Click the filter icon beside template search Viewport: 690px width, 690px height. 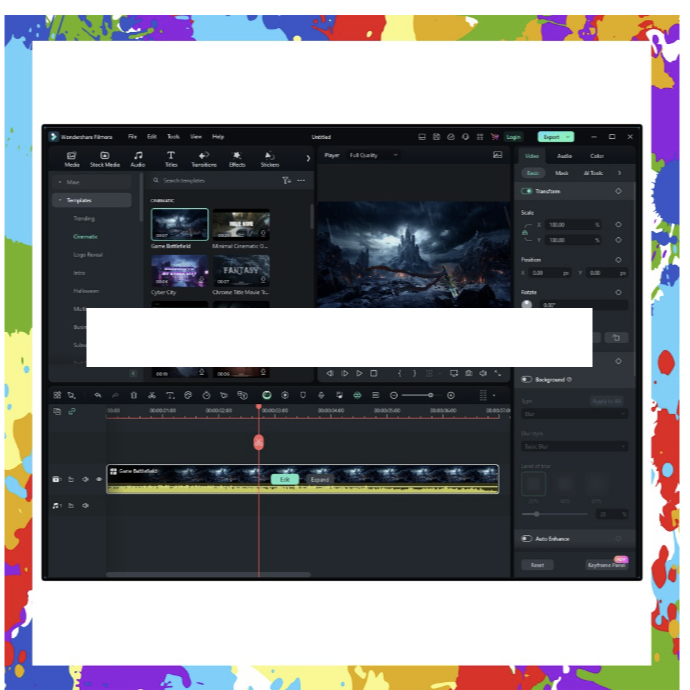[x=286, y=181]
